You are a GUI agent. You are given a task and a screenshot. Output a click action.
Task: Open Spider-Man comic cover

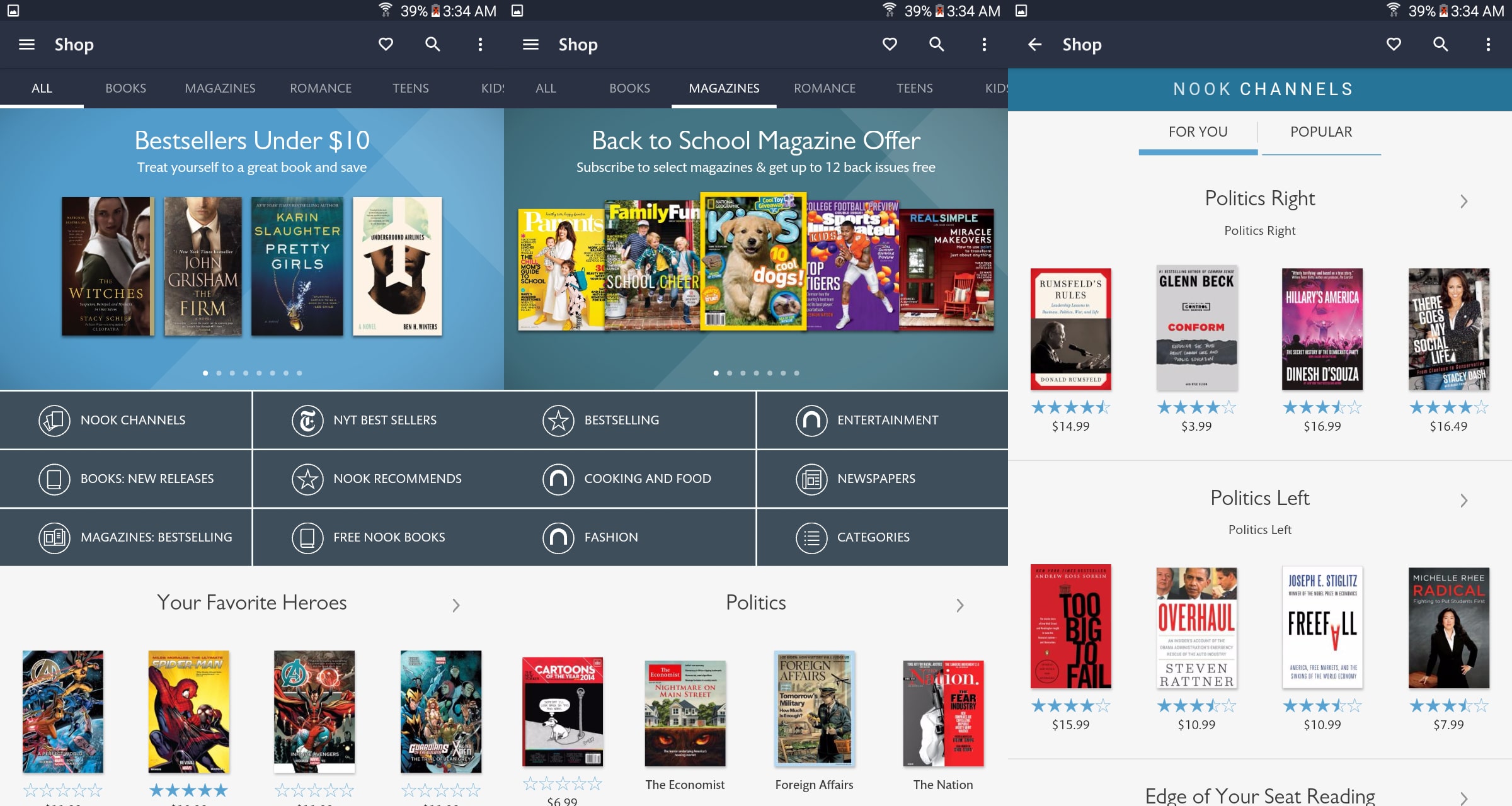click(x=188, y=712)
